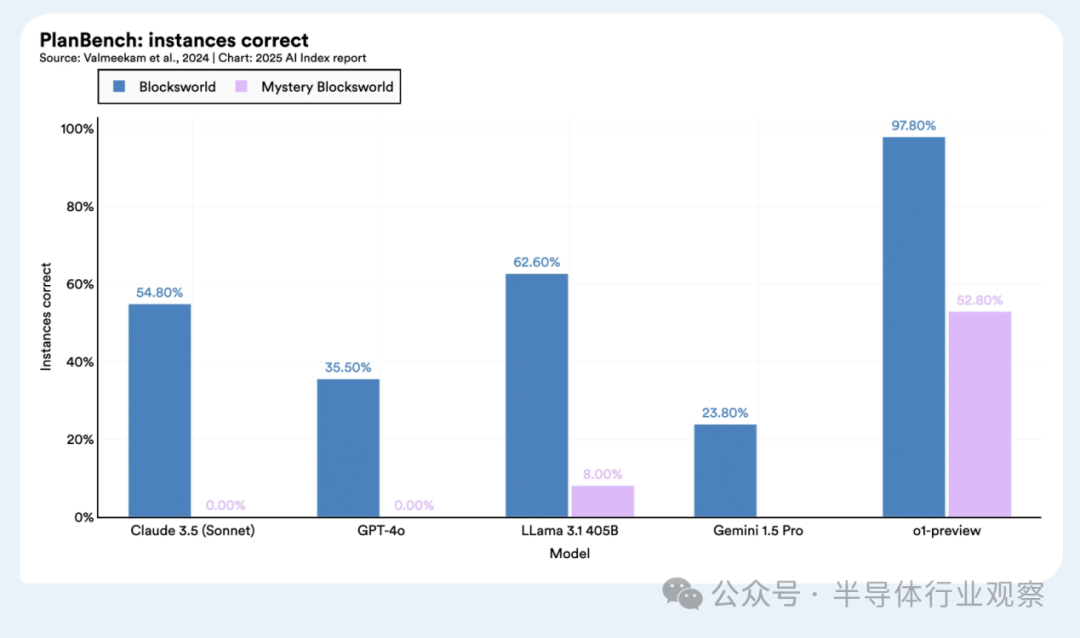Click the WeChat logo icon in watermark
Viewport: 1080px width, 638px height.
pyautogui.click(x=682, y=593)
